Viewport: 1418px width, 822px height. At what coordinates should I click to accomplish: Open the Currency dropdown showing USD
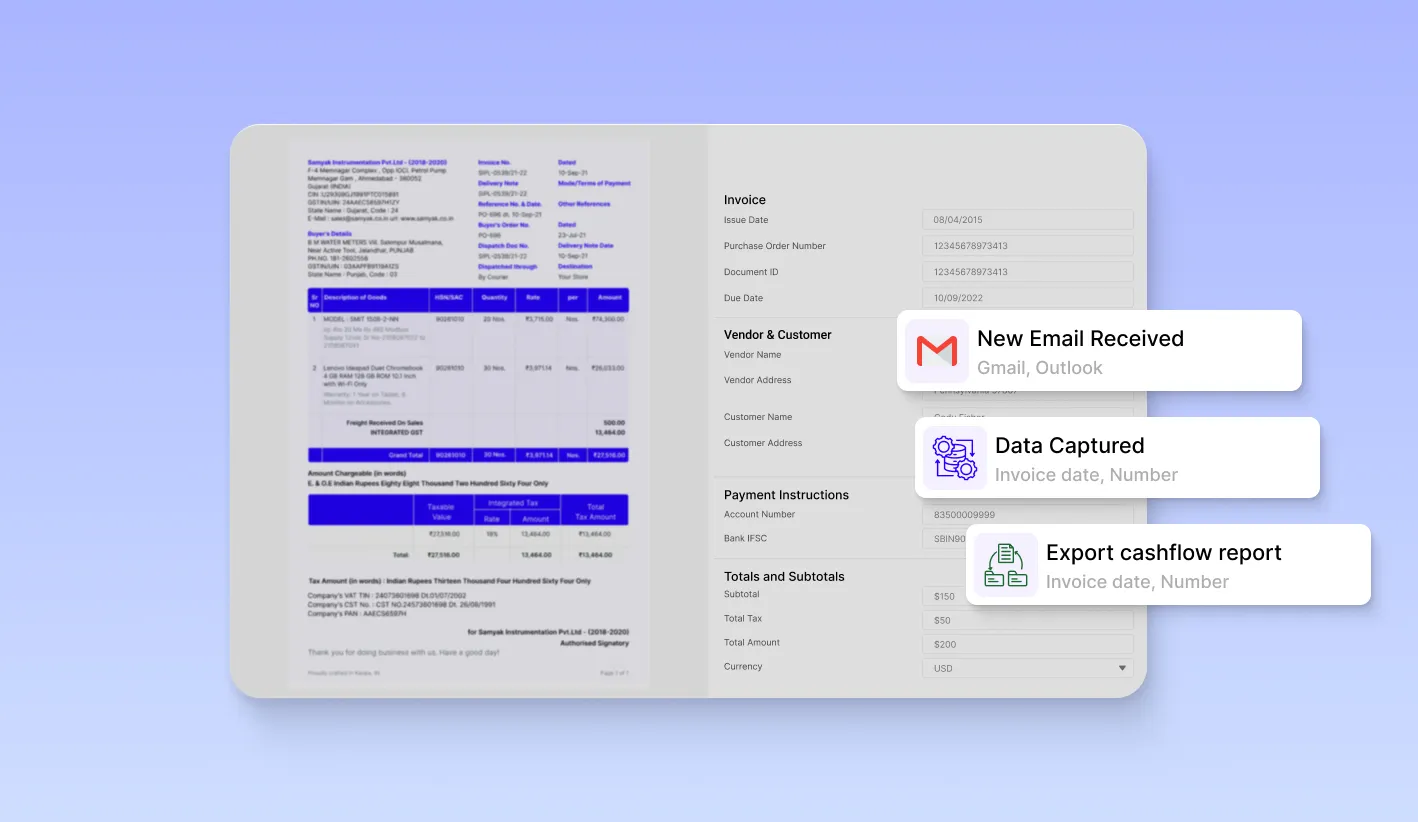pyautogui.click(x=1027, y=667)
